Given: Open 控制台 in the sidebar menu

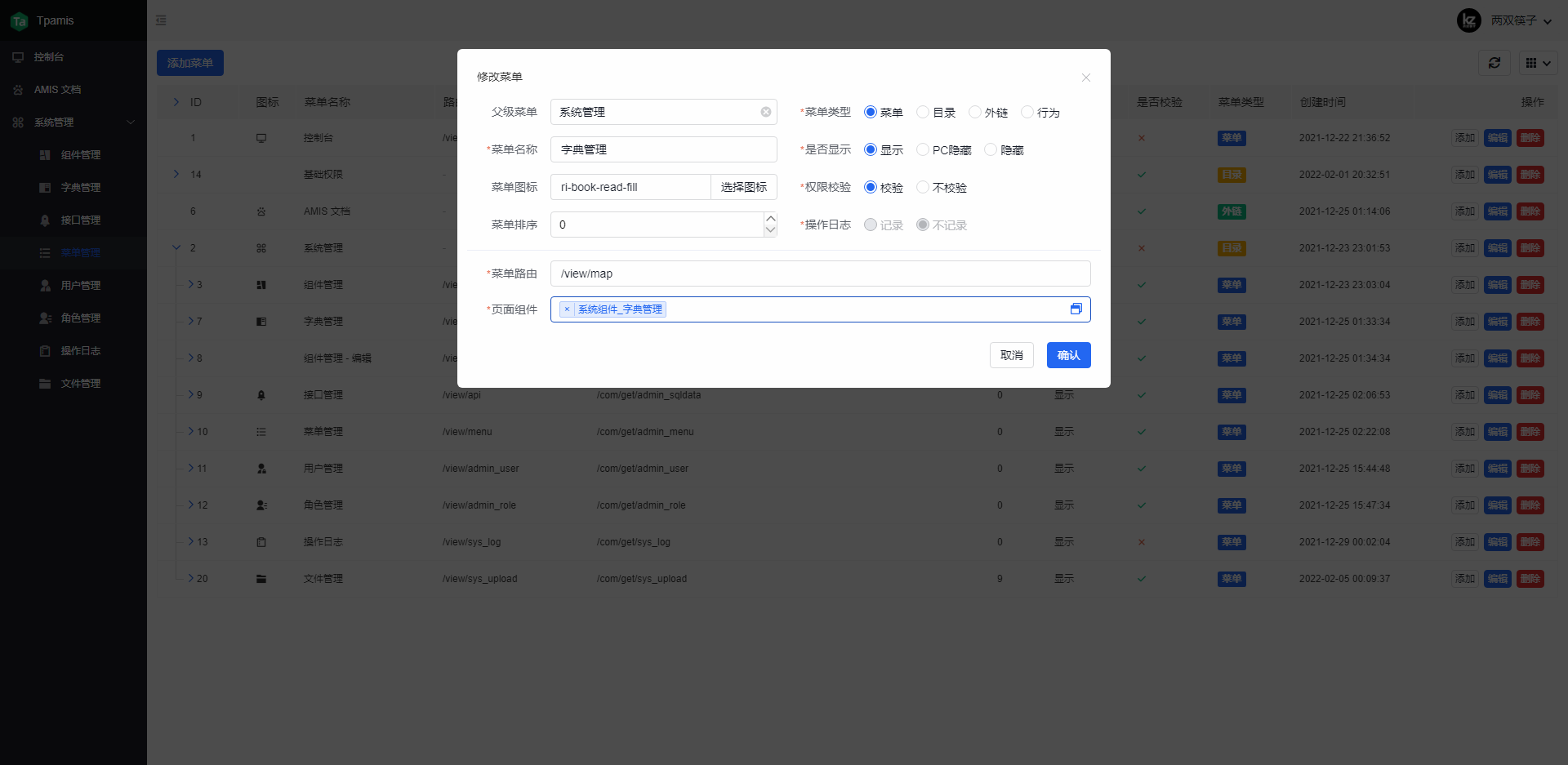Looking at the screenshot, I should point(73,57).
